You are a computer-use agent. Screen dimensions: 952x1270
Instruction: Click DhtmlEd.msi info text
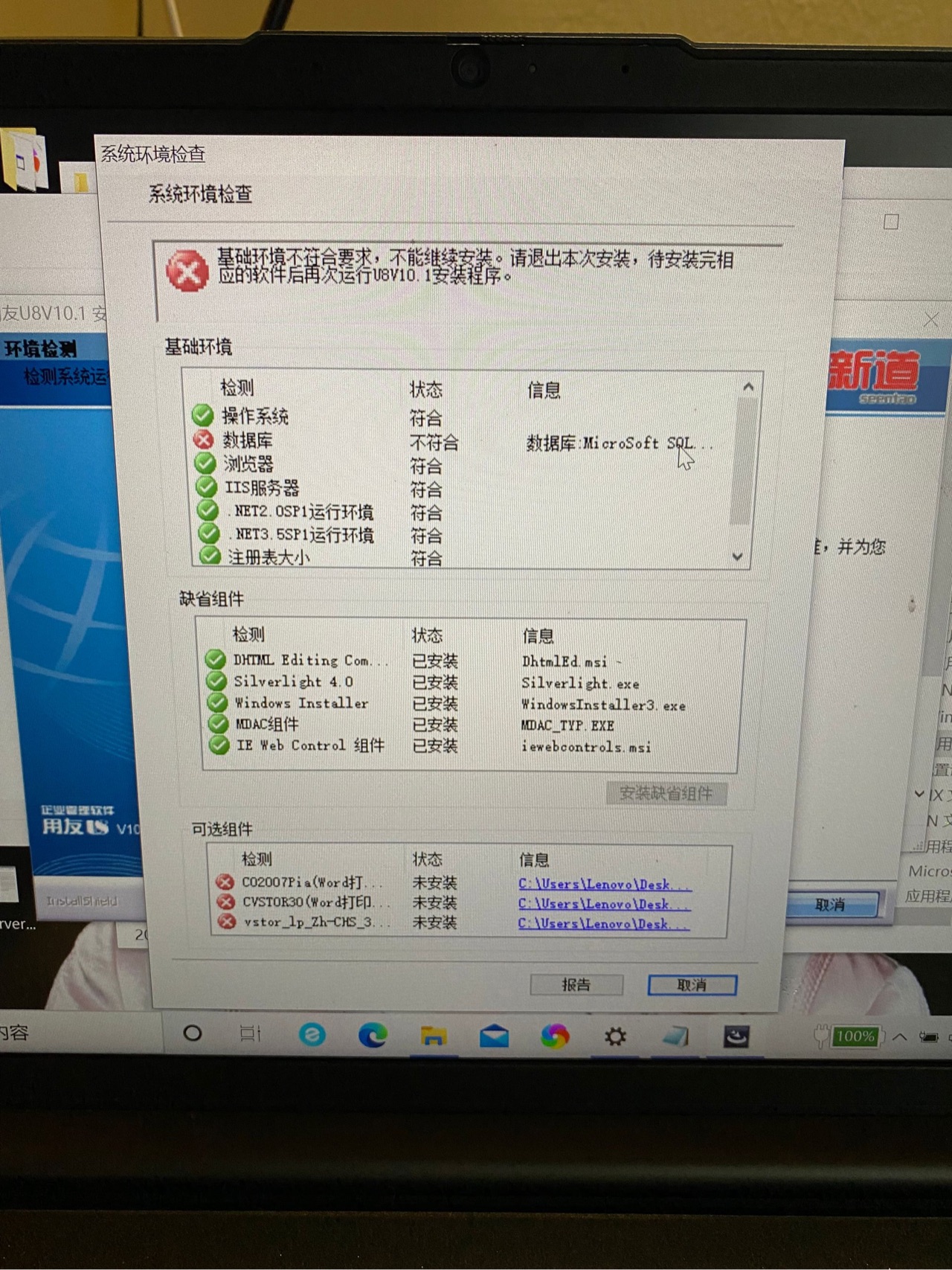click(x=565, y=661)
